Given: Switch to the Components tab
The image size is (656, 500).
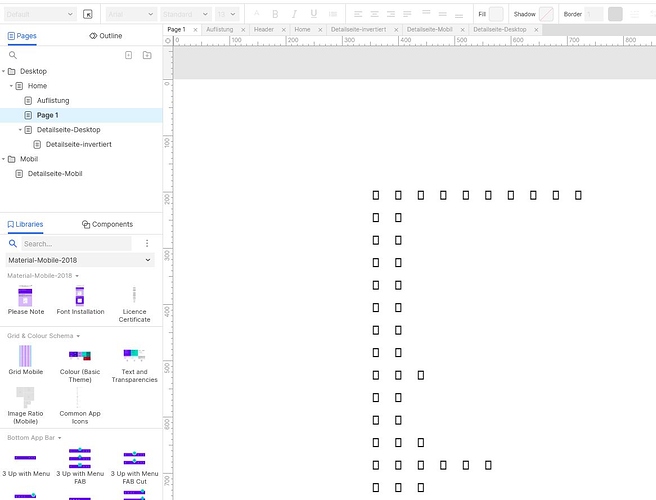Looking at the screenshot, I should coord(107,224).
